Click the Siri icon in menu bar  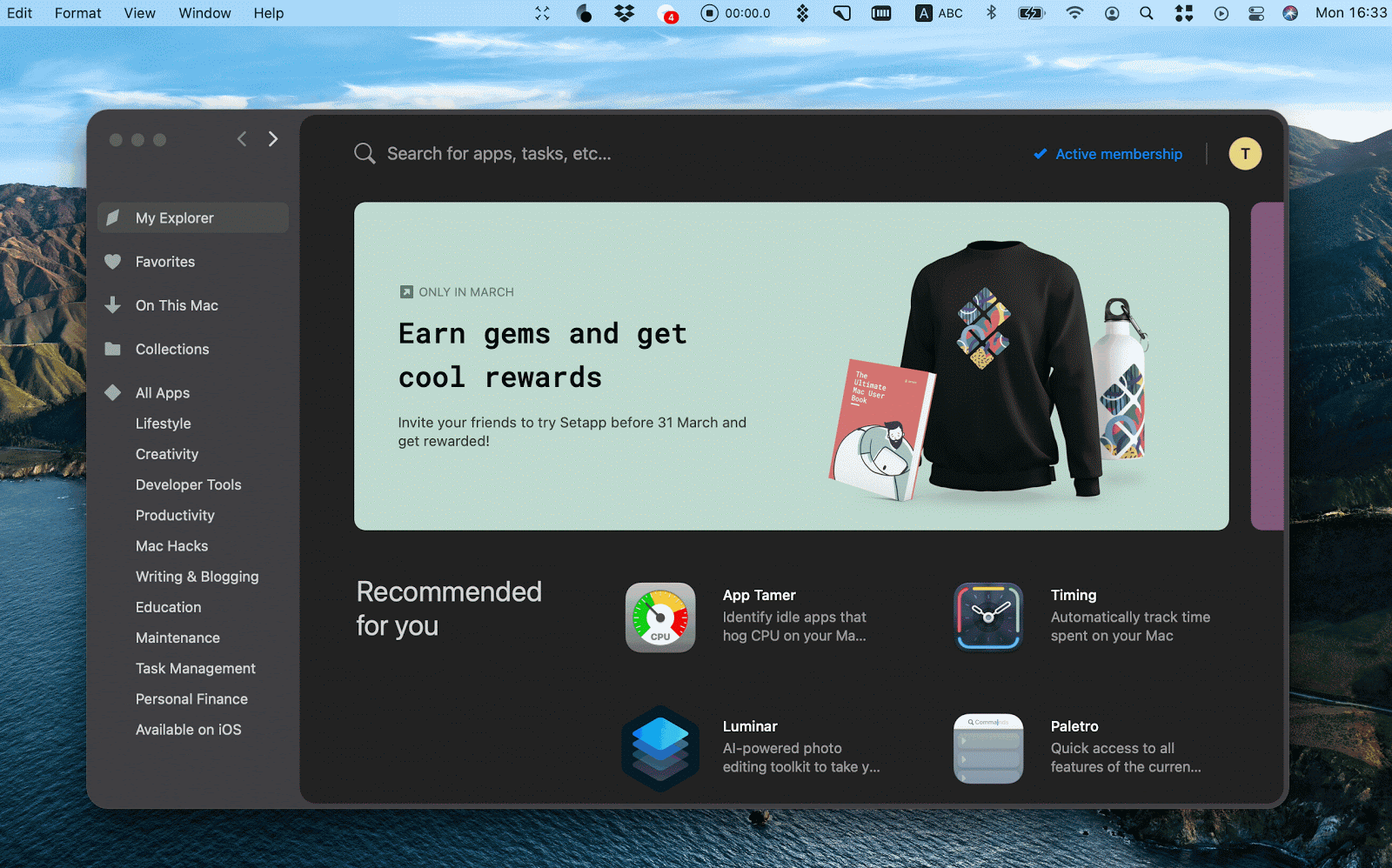[x=1290, y=13]
